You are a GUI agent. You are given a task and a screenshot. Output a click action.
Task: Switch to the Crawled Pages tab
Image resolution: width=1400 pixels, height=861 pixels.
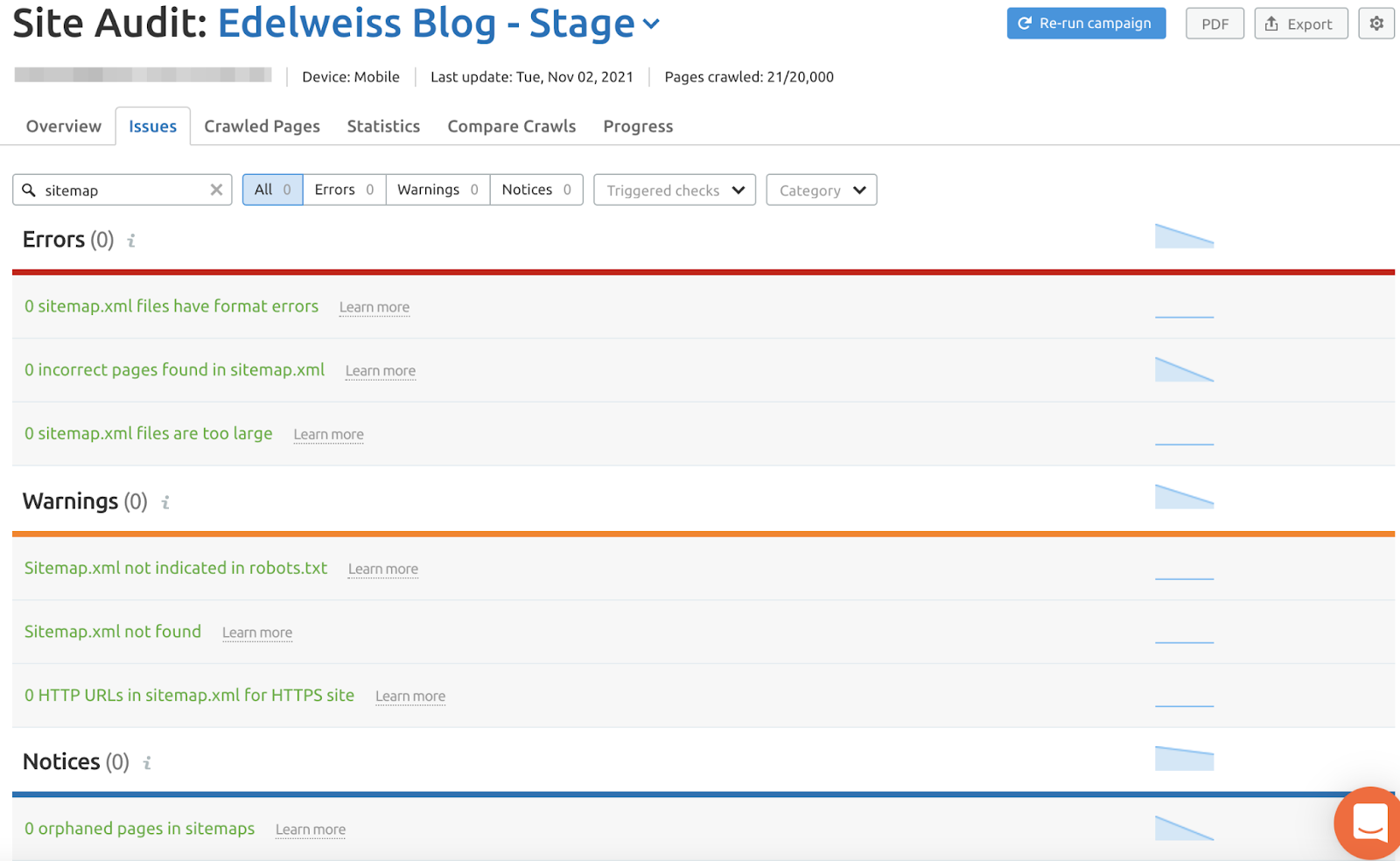(262, 126)
